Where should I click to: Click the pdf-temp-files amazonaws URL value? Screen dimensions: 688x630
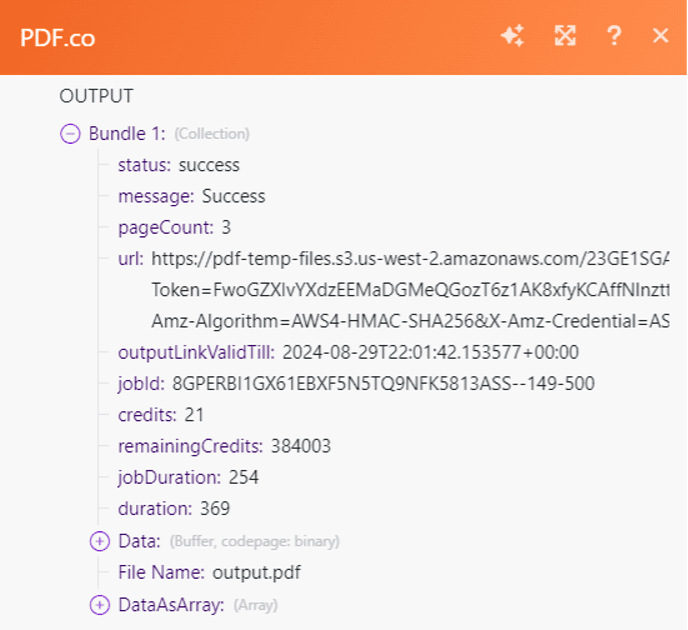click(x=410, y=259)
